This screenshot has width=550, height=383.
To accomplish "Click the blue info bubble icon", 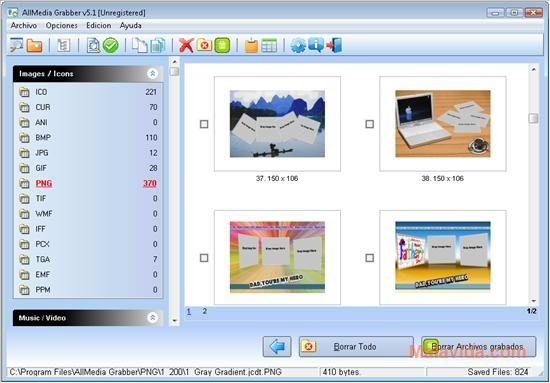I will (x=316, y=45).
